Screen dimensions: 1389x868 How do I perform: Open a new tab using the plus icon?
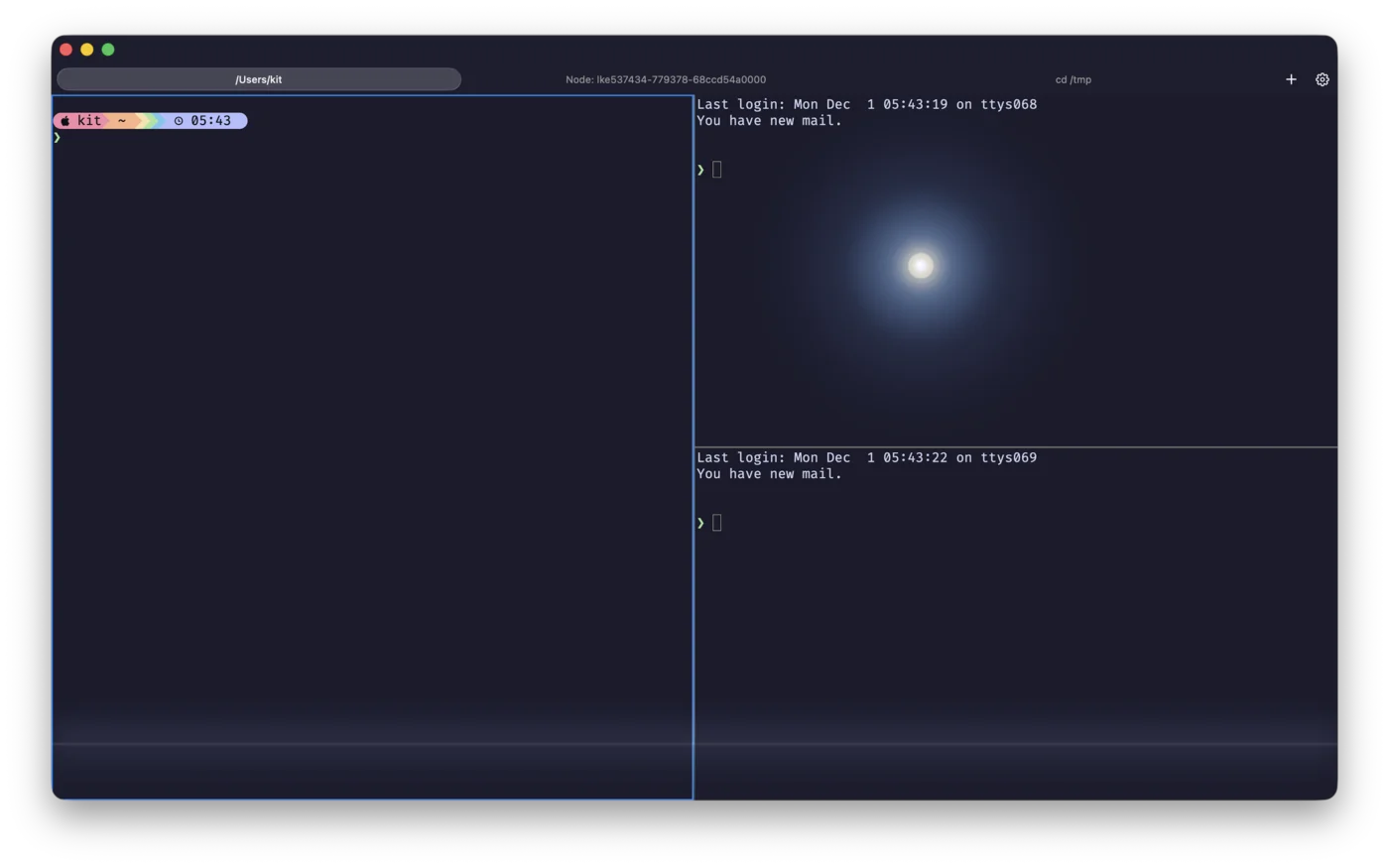pos(1291,79)
